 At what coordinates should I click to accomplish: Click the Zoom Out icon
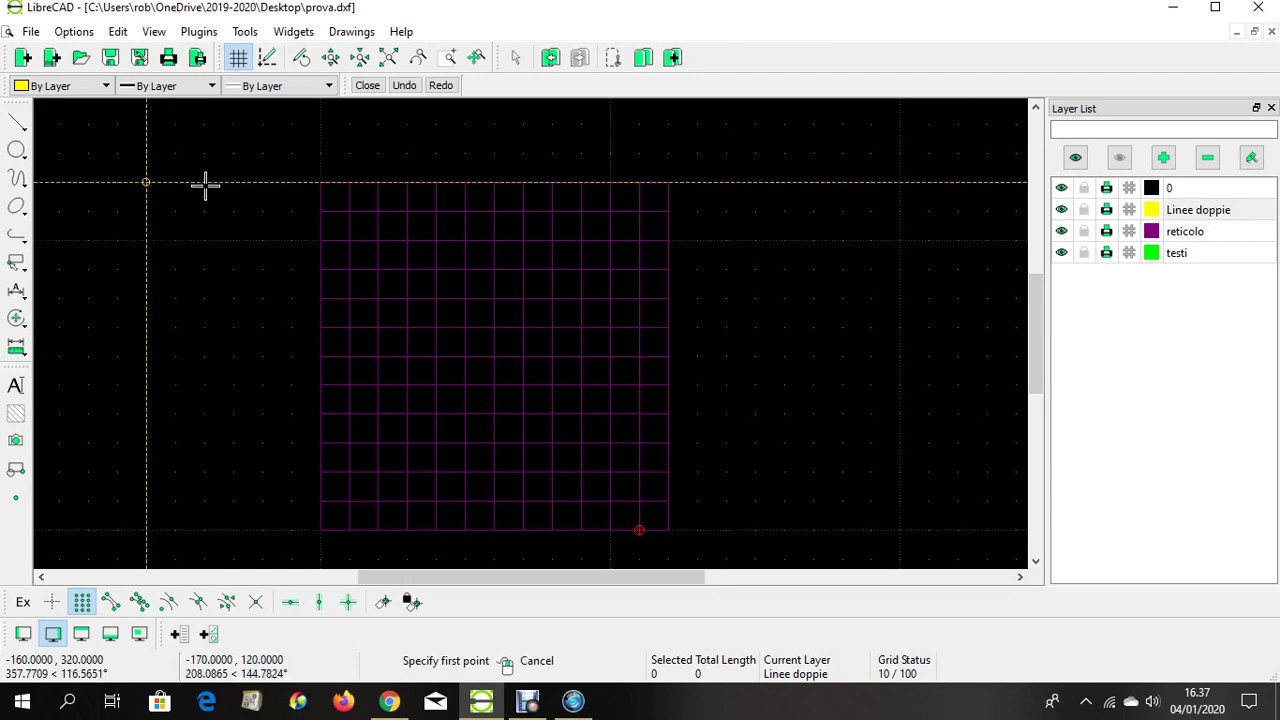(359, 58)
